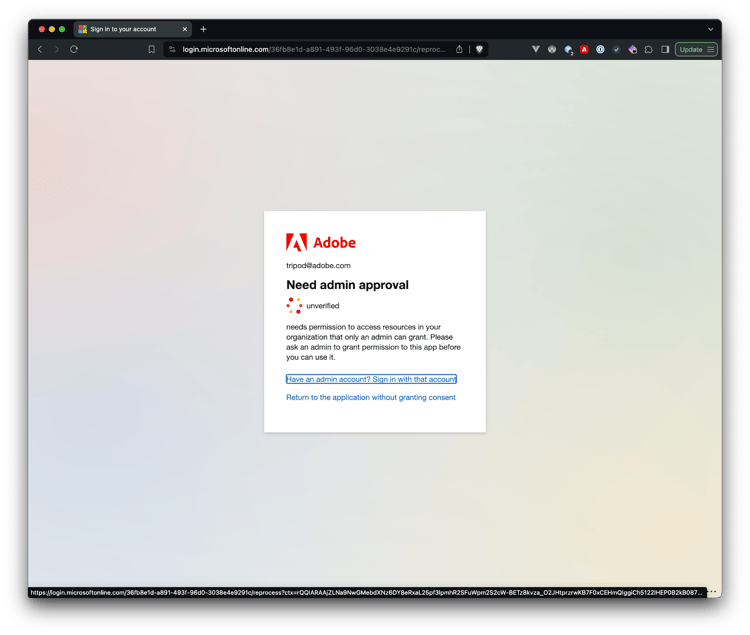Open site settings icon in address bar
The width and height of the screenshot is (750, 635).
pyautogui.click(x=173, y=49)
